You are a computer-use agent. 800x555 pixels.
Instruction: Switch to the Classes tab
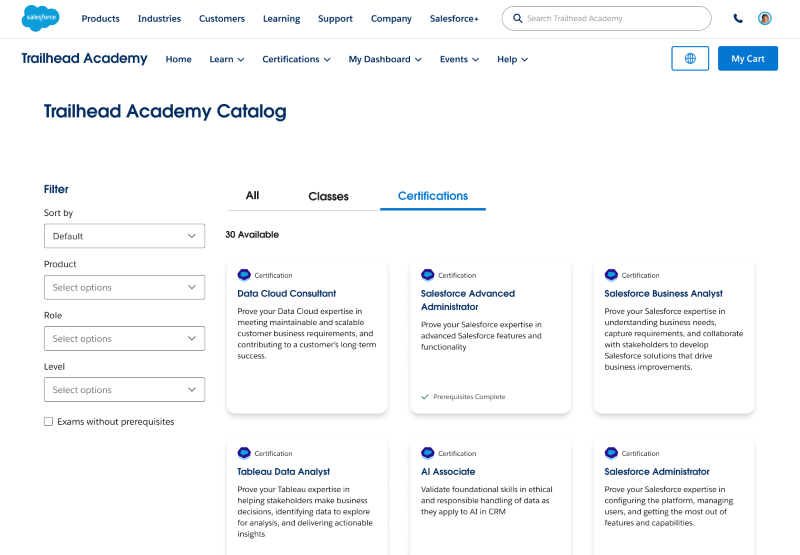point(328,196)
